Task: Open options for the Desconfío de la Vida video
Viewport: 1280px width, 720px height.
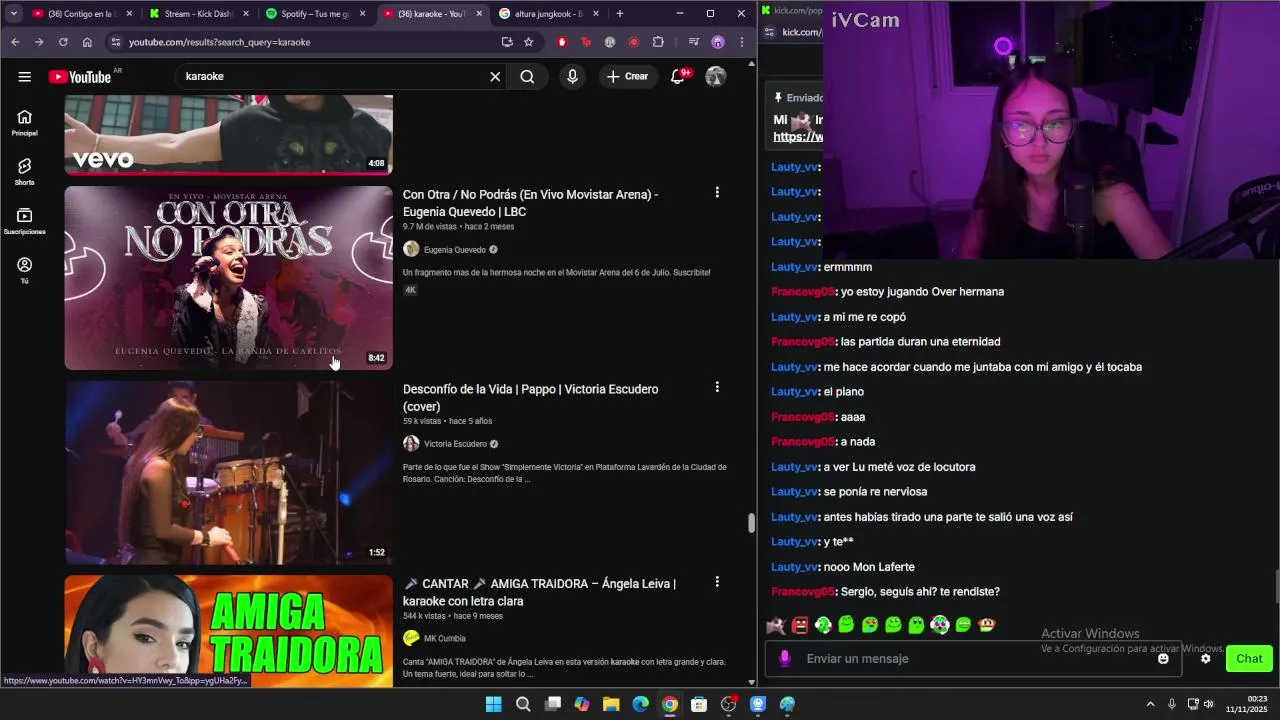Action: 717,387
